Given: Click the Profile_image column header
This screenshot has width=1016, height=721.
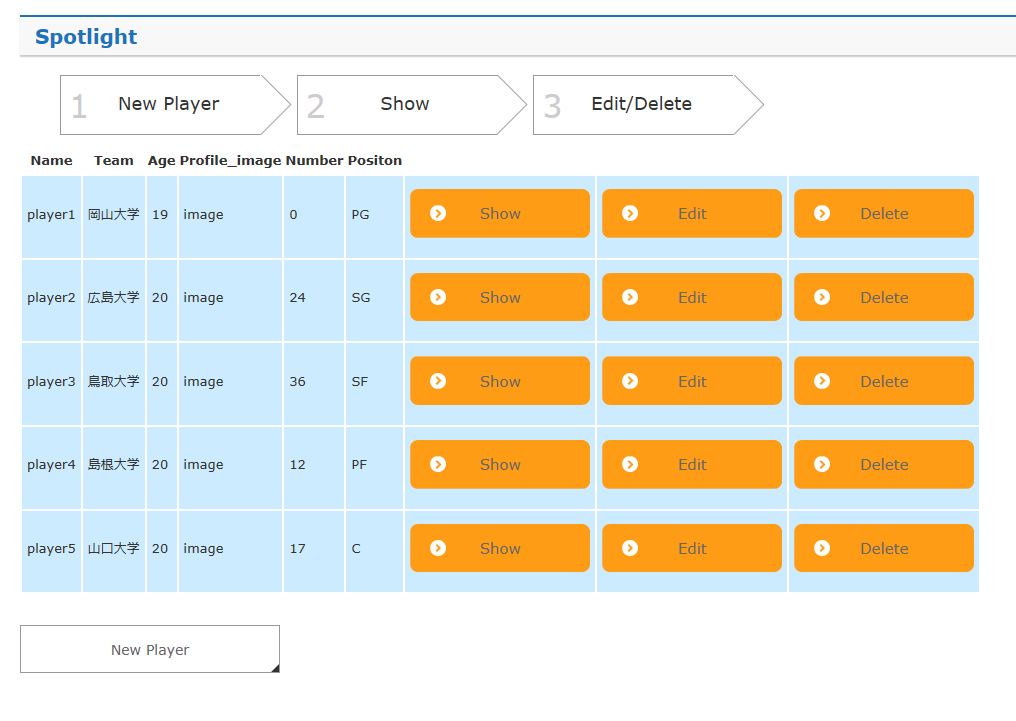Looking at the screenshot, I should 231,160.
